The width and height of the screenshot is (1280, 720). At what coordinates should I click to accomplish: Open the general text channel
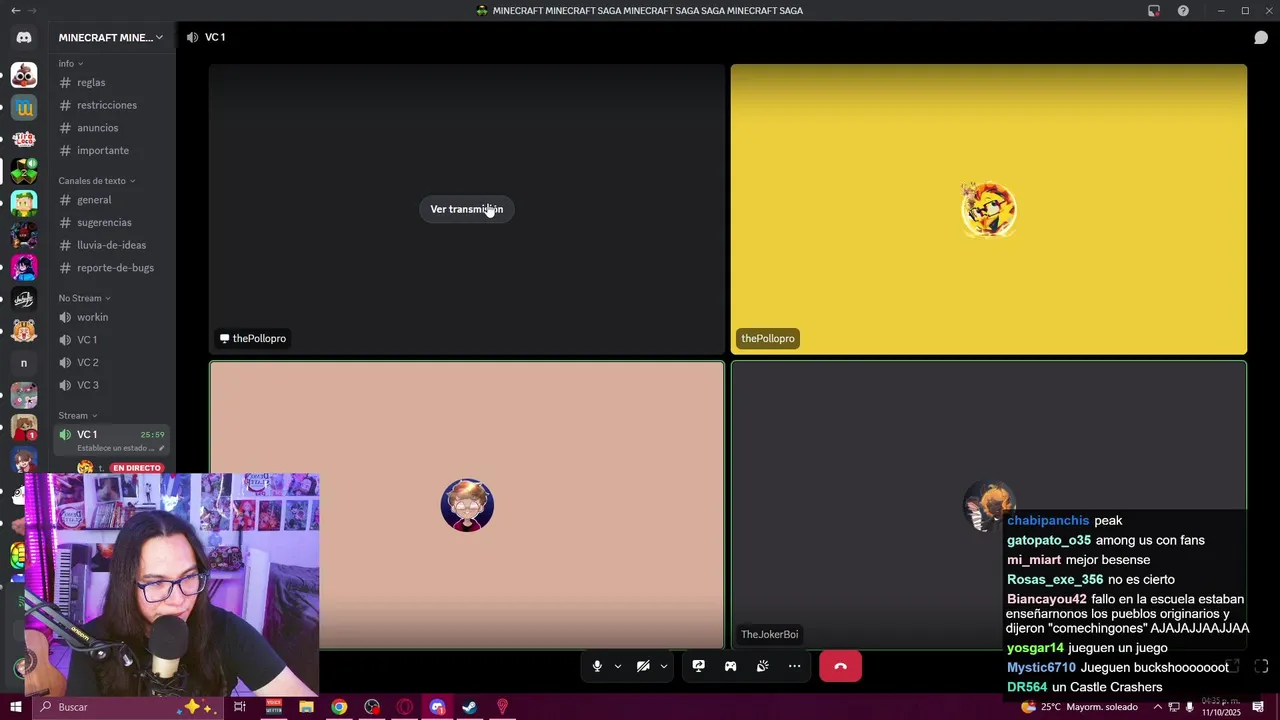[x=112, y=200]
